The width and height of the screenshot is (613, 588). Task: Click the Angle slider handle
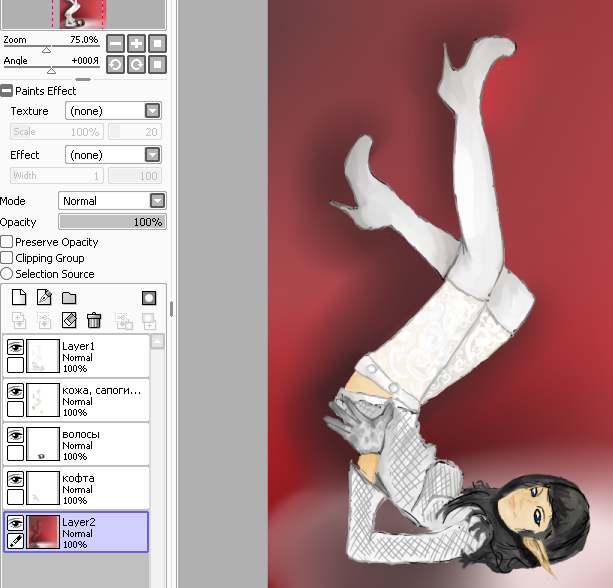tap(51, 71)
